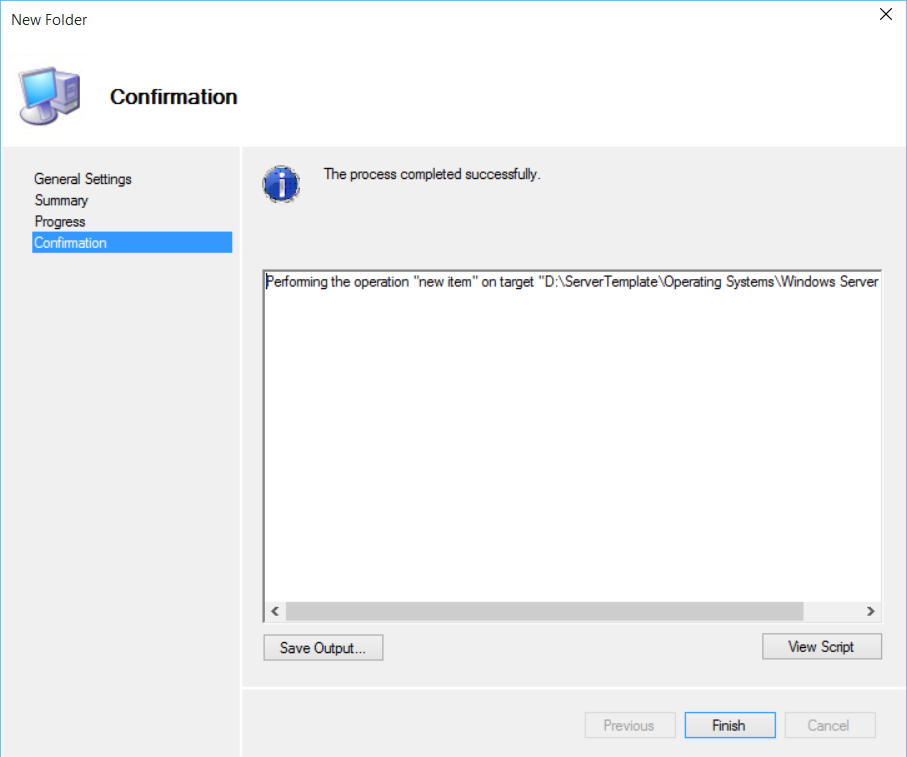The width and height of the screenshot is (907, 757).
Task: Select the General Settings step
Action: [83, 179]
